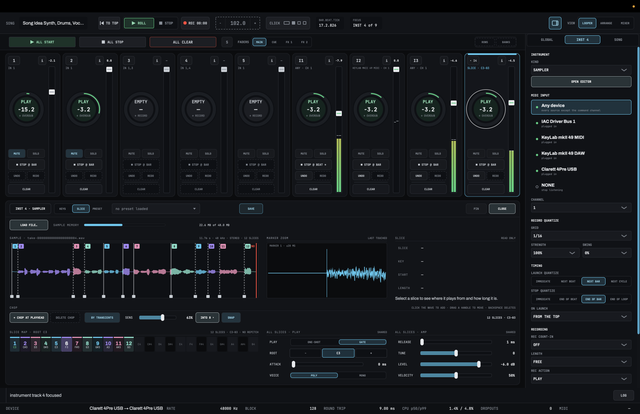Switch to the Arrange view
This screenshot has width=640, height=414.
606,23
